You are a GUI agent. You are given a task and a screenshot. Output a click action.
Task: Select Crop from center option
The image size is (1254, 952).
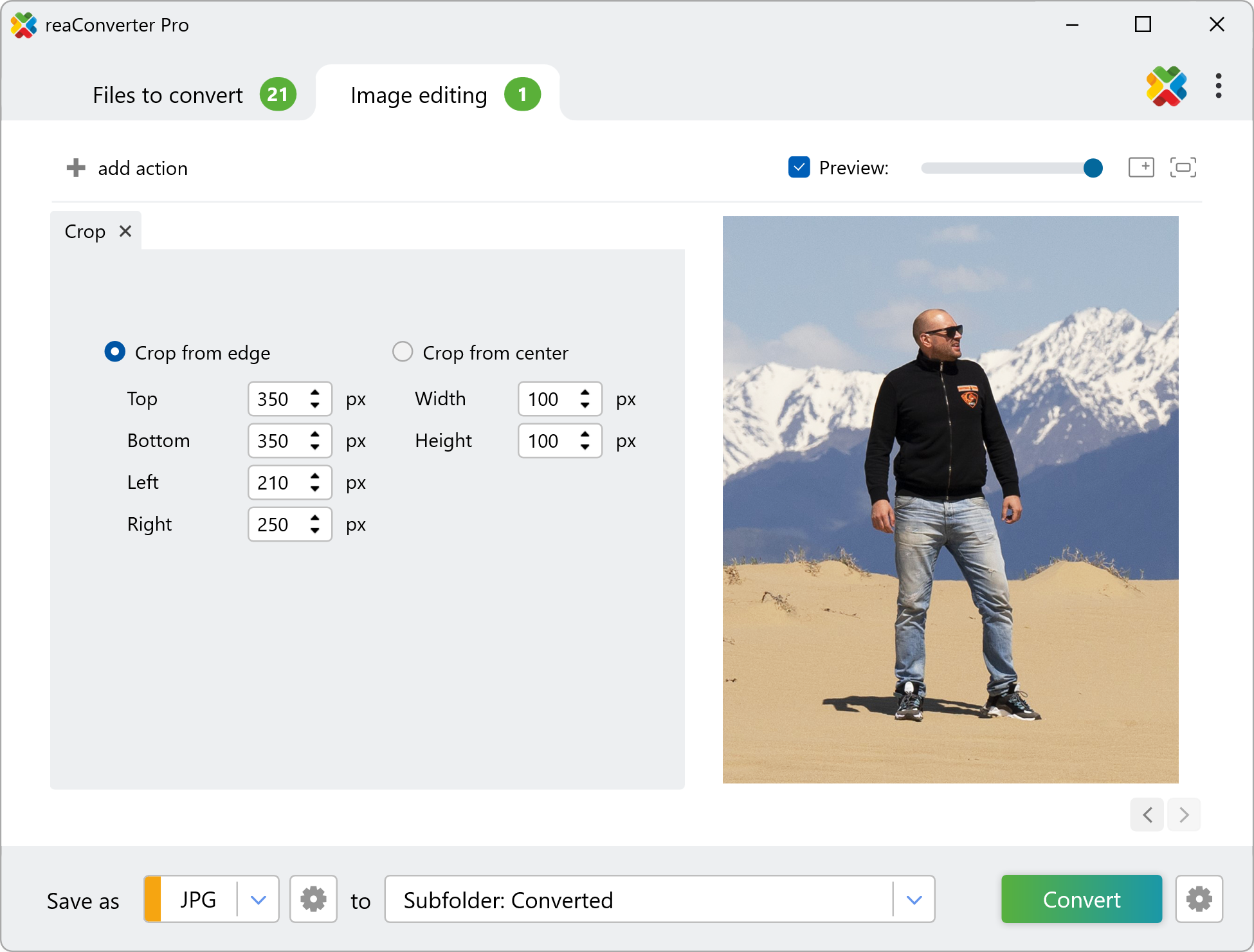403,352
